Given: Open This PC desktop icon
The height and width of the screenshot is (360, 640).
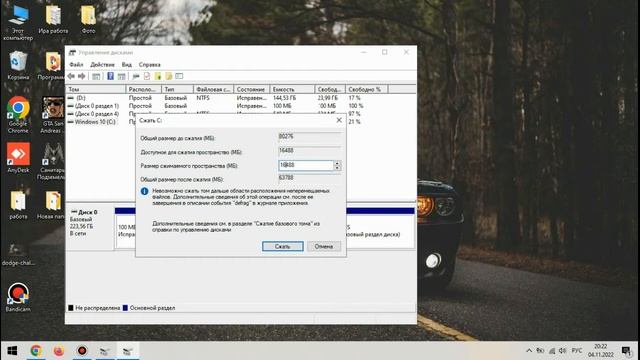Looking at the screenshot, I should [x=18, y=23].
